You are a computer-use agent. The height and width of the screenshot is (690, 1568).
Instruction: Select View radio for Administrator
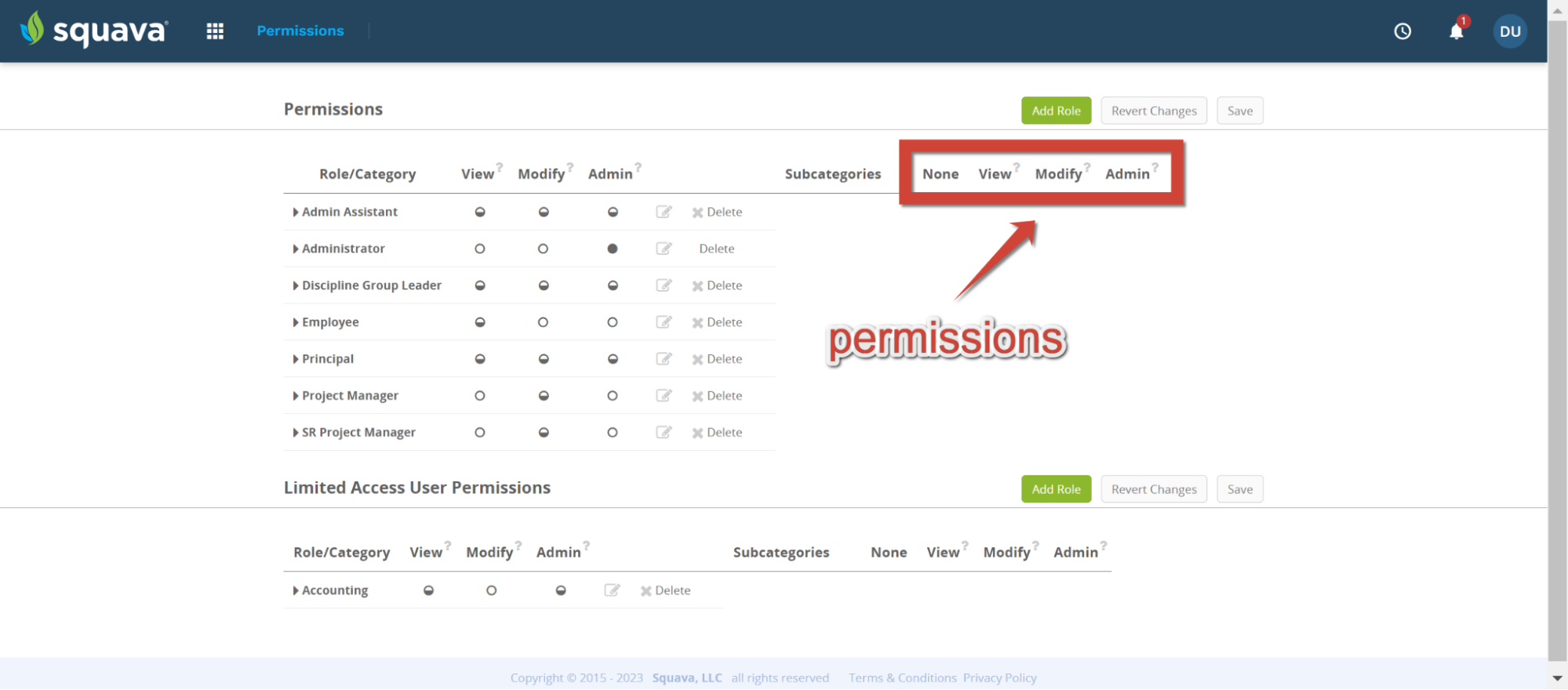[480, 249]
